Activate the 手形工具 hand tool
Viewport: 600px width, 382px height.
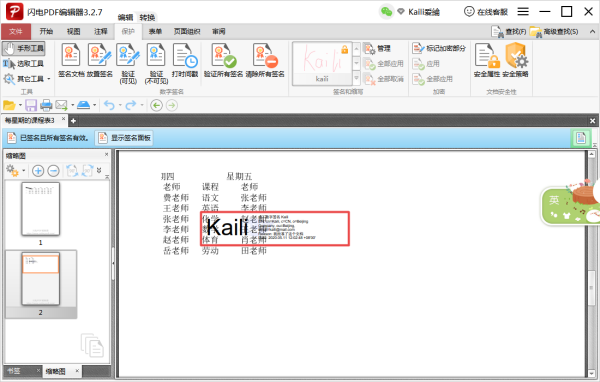24,48
